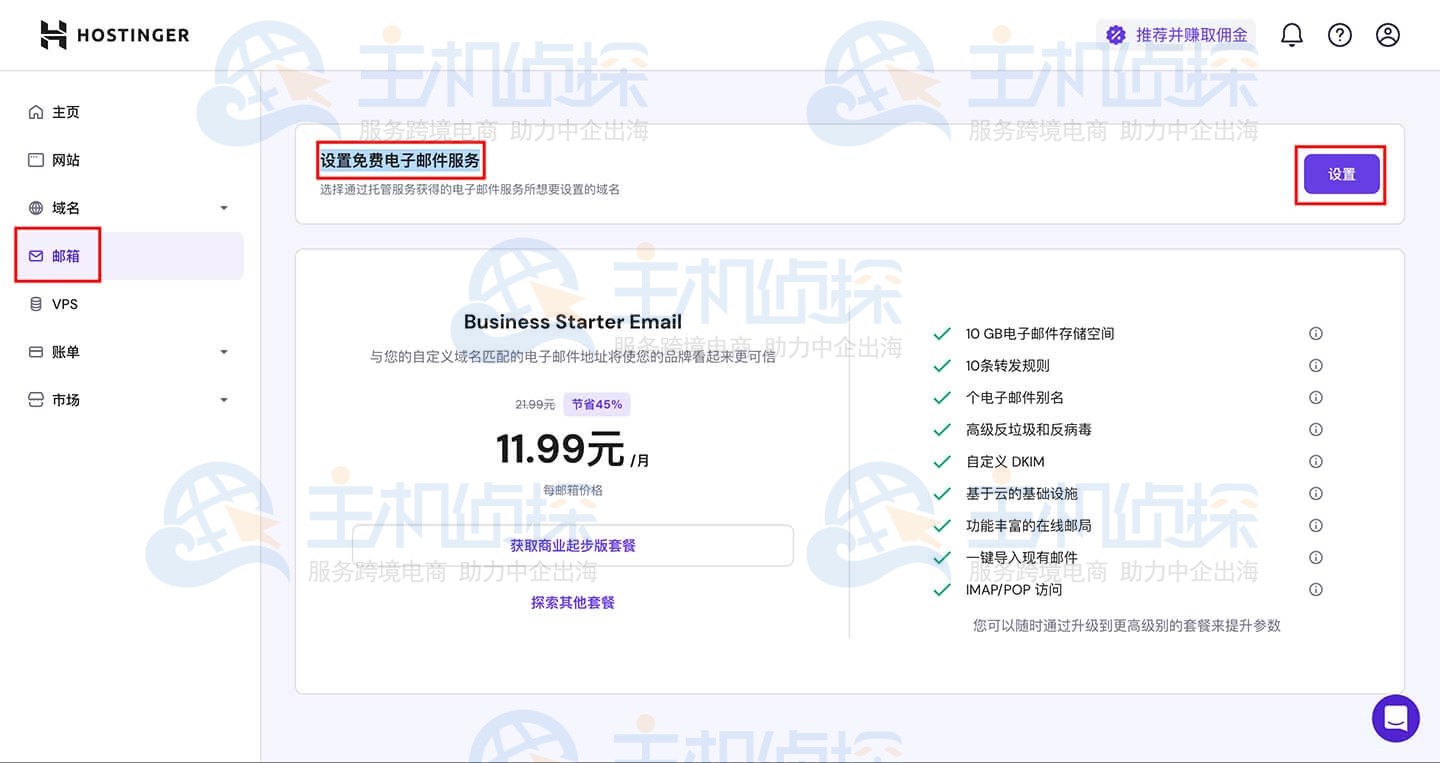Click info icon beside IMAP/POP 访问
This screenshot has height=763, width=1440.
click(1316, 590)
